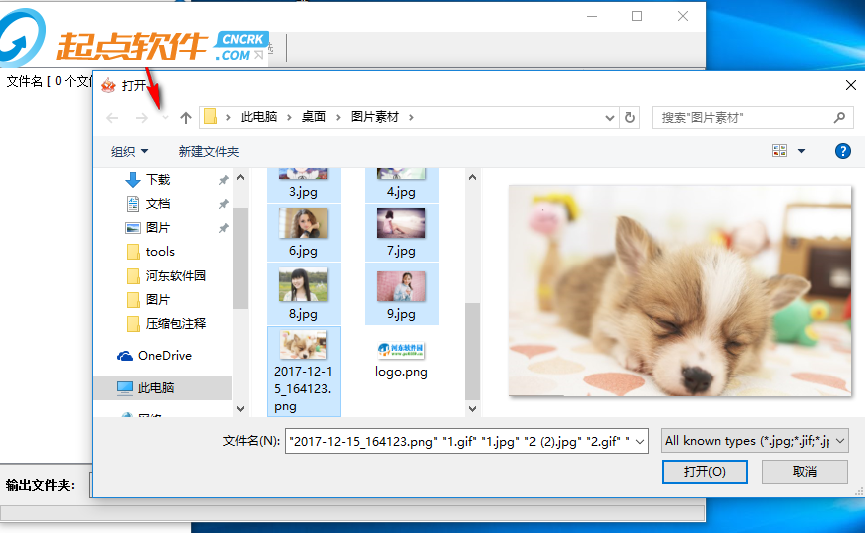This screenshot has width=865, height=533.
Task: Close the background application window
Action: [682, 17]
